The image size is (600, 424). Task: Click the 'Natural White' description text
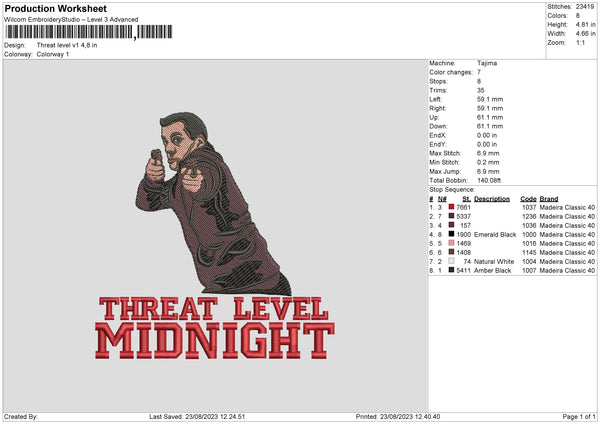pos(494,262)
